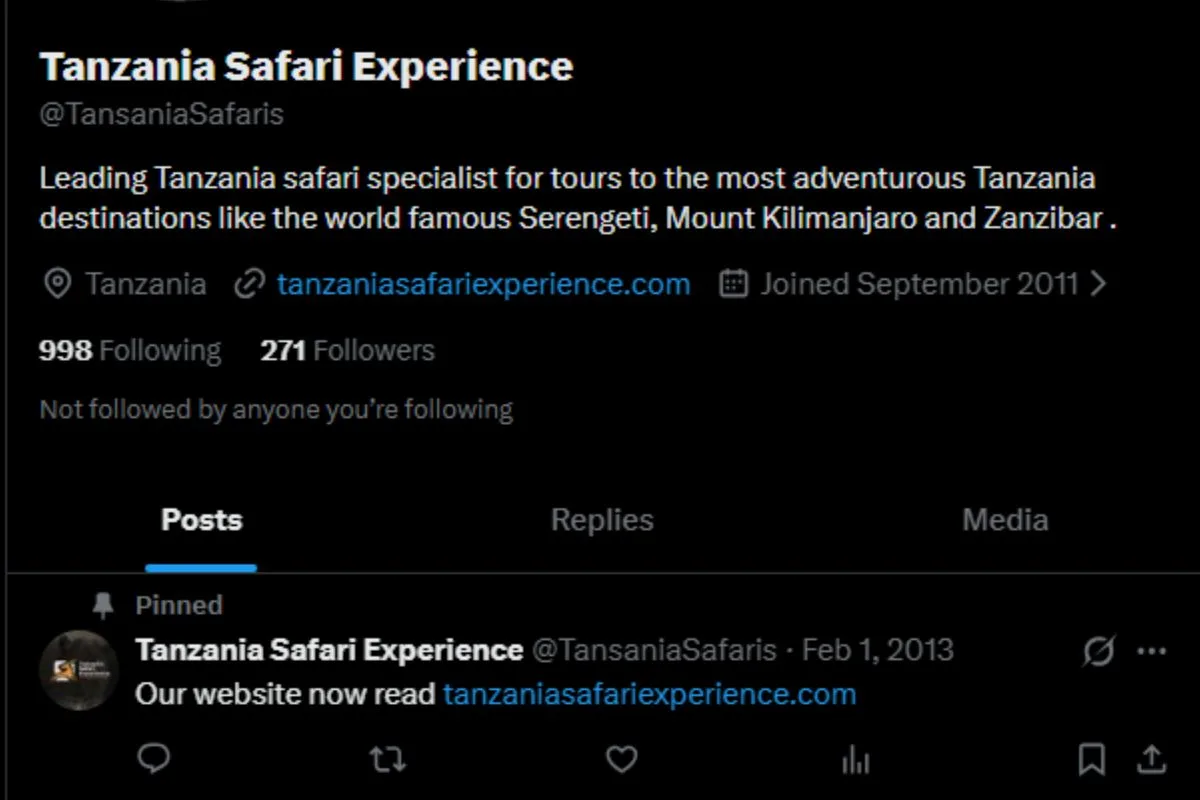The width and height of the screenshot is (1200, 800).
Task: Click the website link inside the pinned tweet
Action: tap(648, 693)
